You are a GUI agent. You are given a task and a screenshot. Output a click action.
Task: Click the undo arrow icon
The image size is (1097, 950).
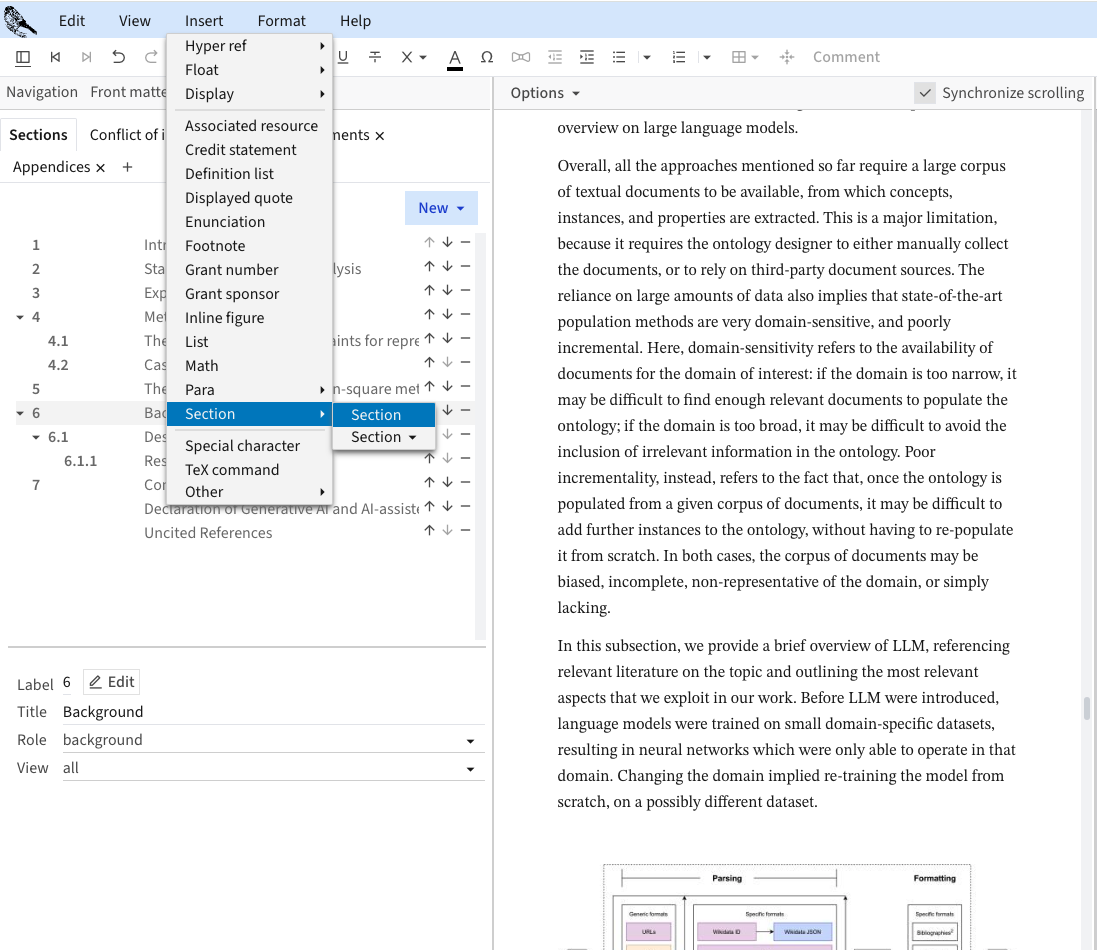coord(119,57)
